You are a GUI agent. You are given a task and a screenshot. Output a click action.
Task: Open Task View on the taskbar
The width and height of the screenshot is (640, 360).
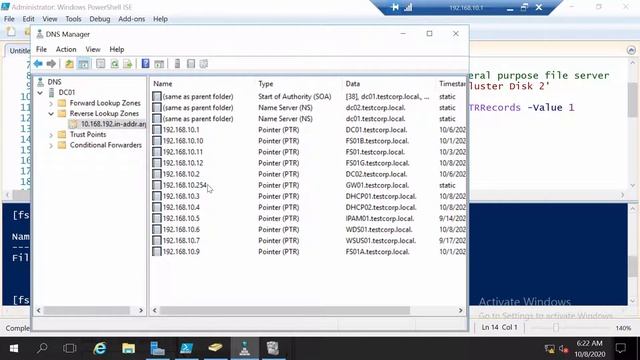coord(70,349)
